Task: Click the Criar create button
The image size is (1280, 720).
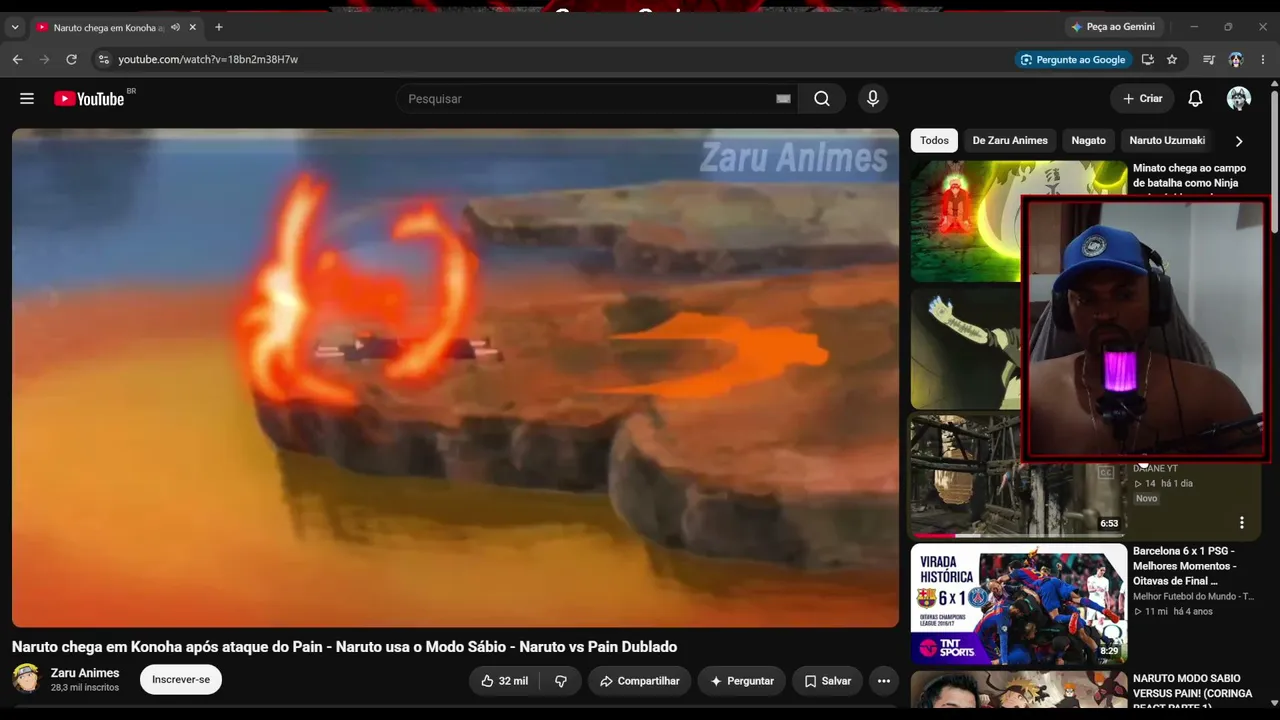Action: pos(1142,99)
